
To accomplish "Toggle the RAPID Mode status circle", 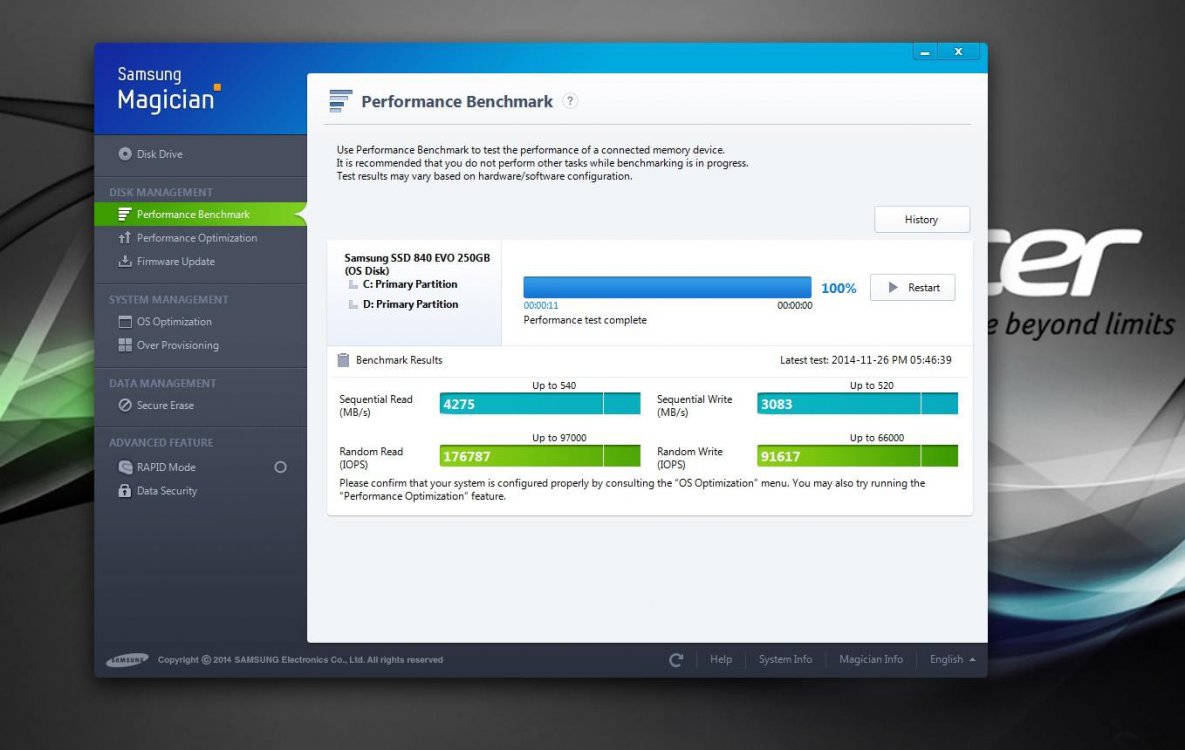I will tap(280, 467).
